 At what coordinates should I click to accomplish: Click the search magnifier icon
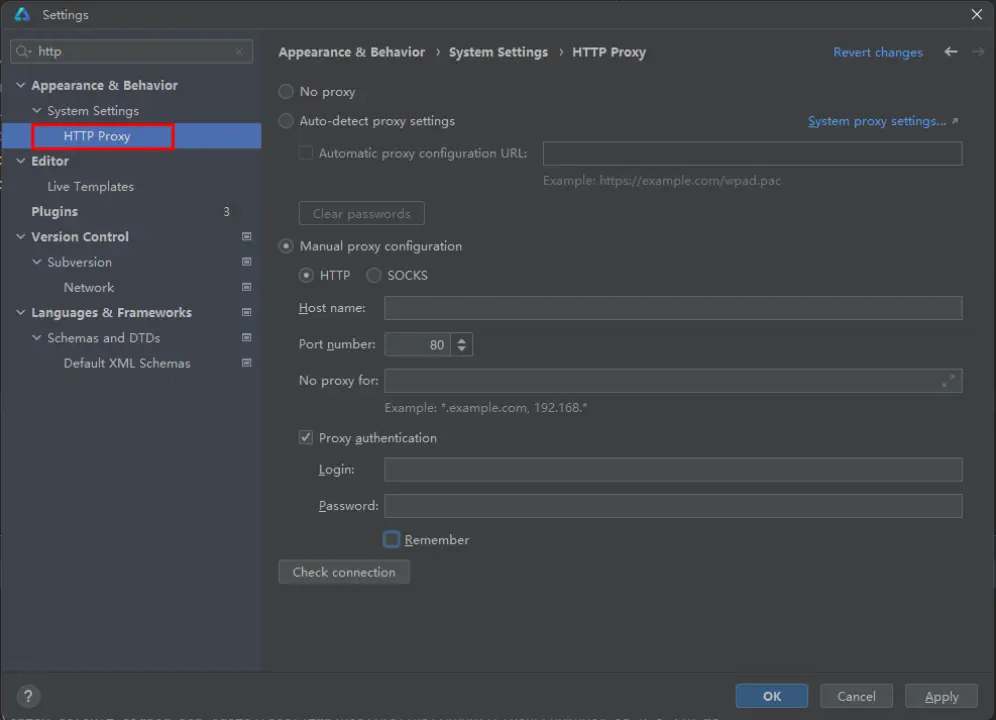pos(24,52)
